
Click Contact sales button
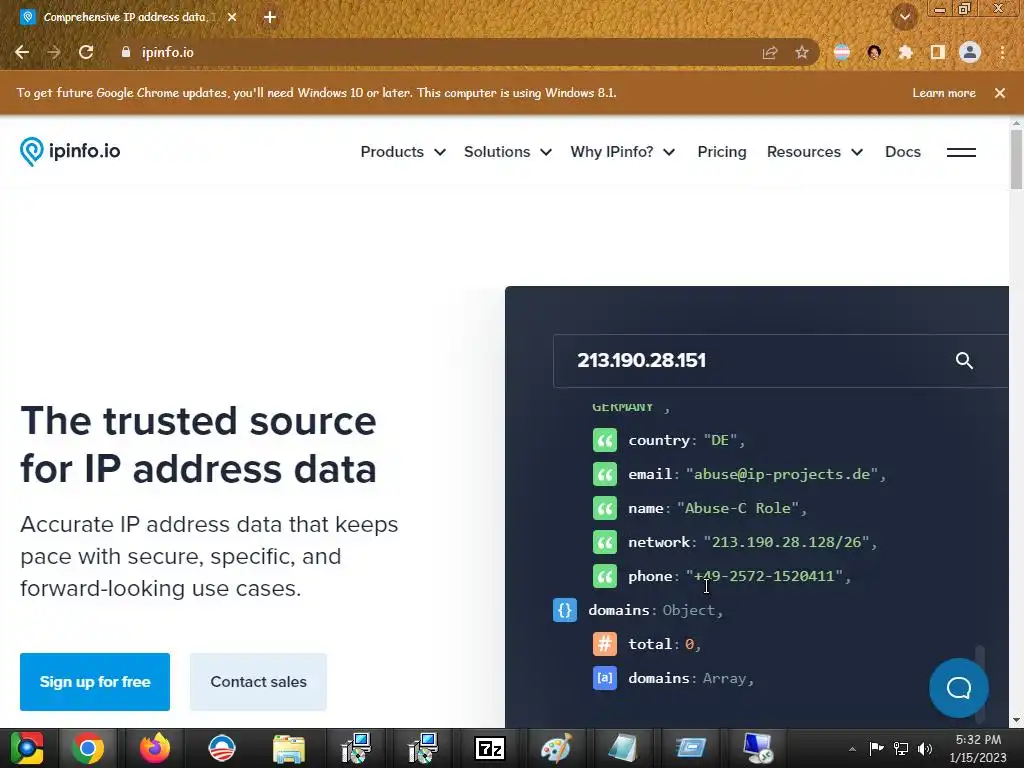pos(258,682)
